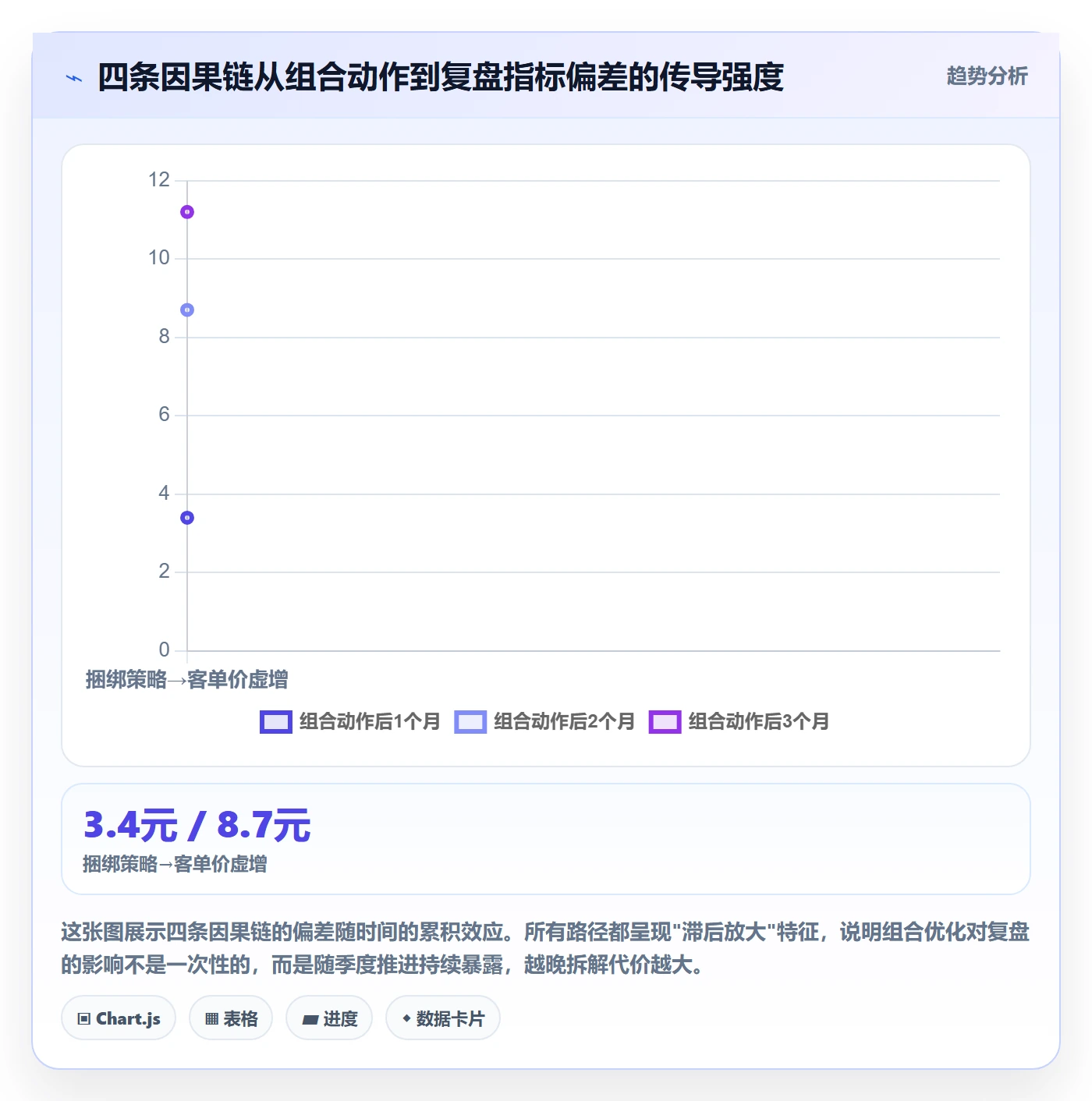Click the Chart.js tag chip
The image size is (1092, 1101).
pyautogui.click(x=119, y=1018)
